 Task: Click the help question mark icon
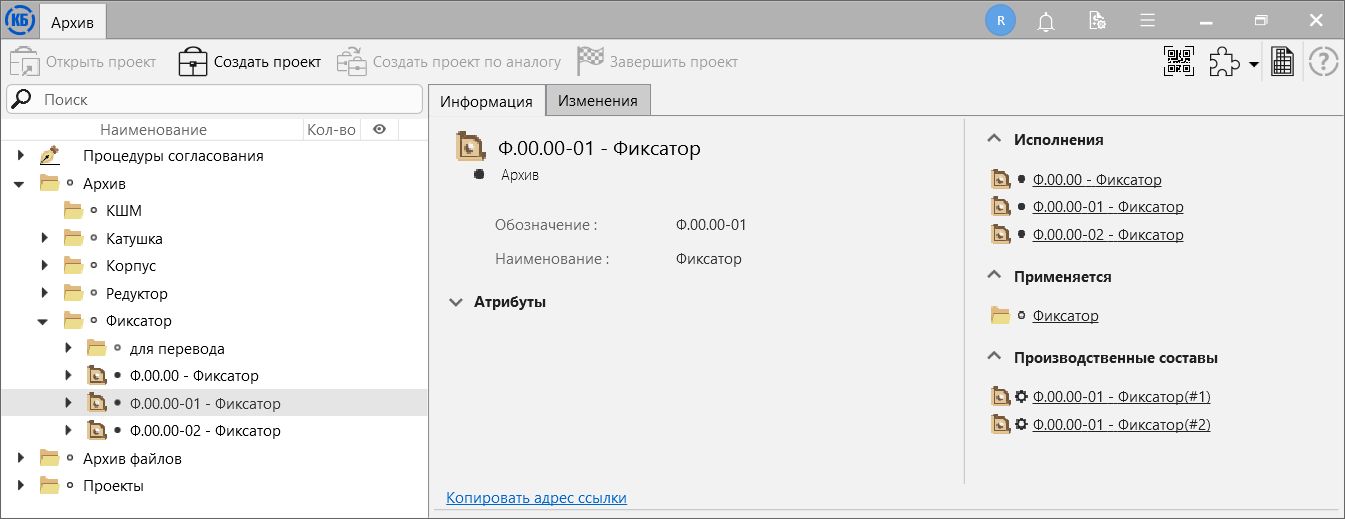(1323, 62)
